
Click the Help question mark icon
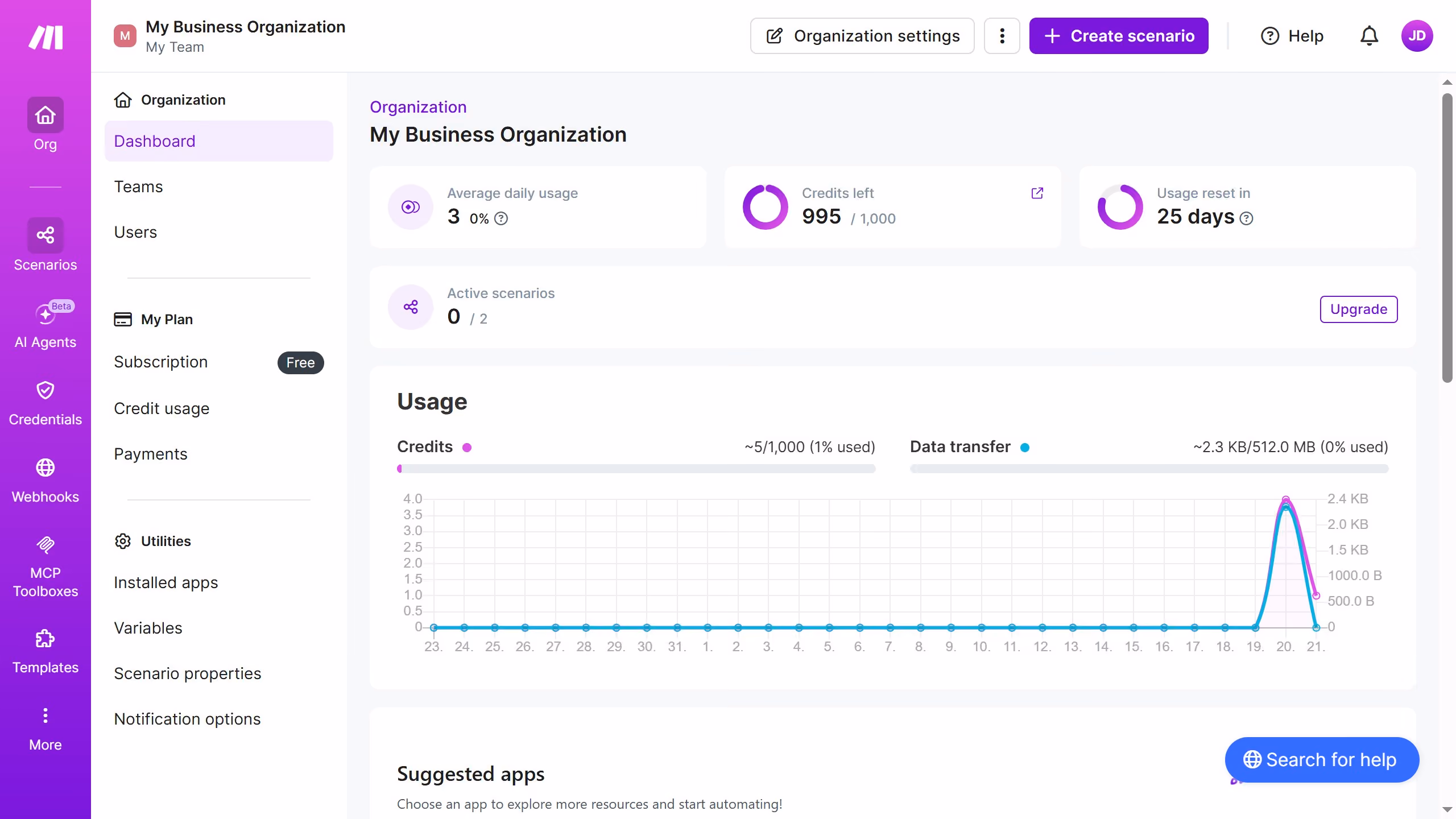tap(1270, 36)
